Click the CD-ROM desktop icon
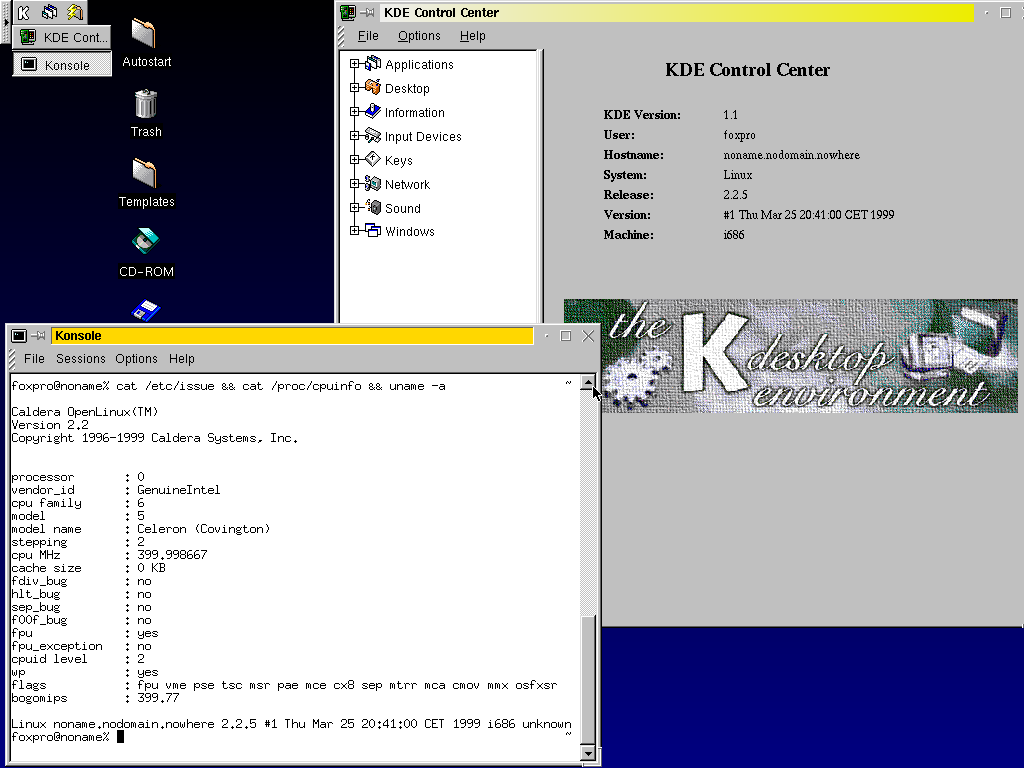 point(146,242)
